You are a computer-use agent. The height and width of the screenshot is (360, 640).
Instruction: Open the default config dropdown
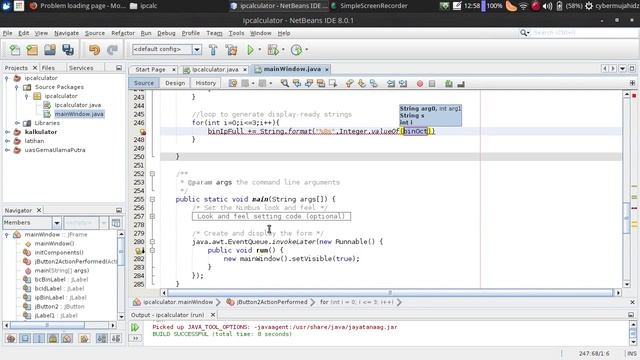(197, 50)
